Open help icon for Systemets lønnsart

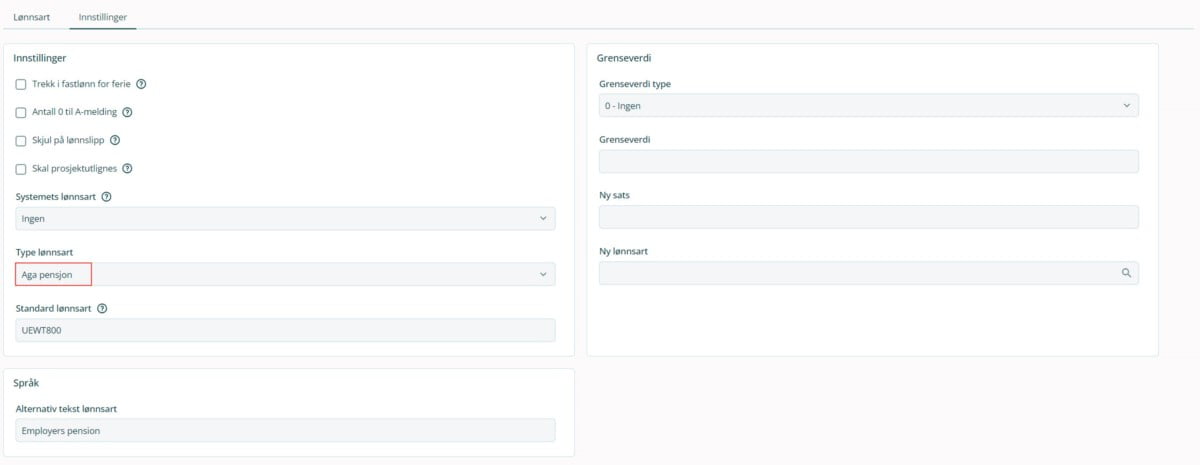[x=106, y=197]
